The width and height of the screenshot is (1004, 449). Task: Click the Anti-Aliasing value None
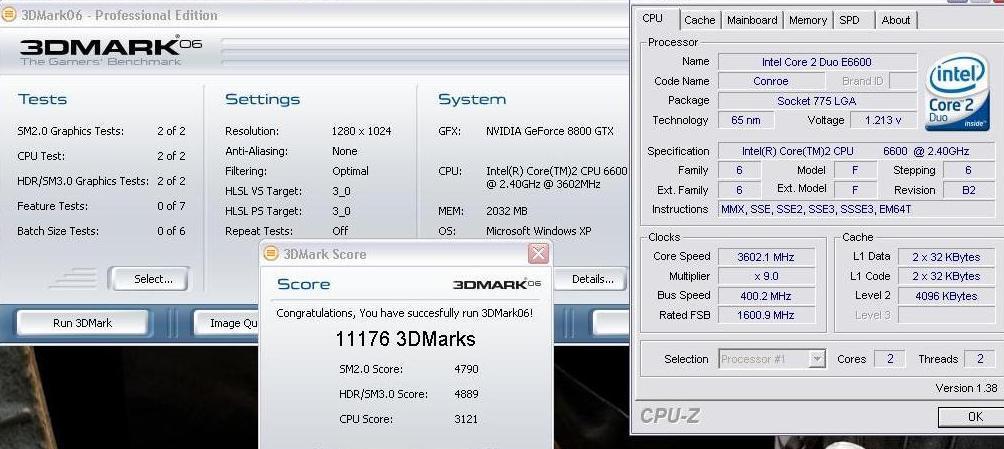tap(344, 151)
